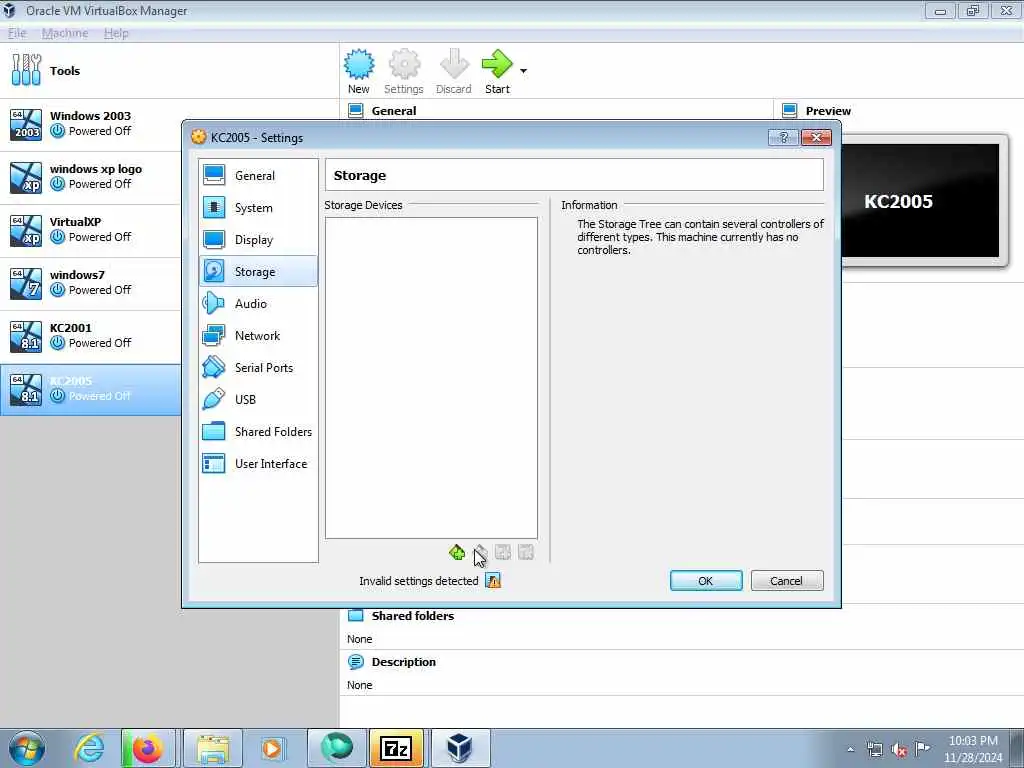
Task: Click the Settings gear toolbar icon
Action: pos(404,72)
